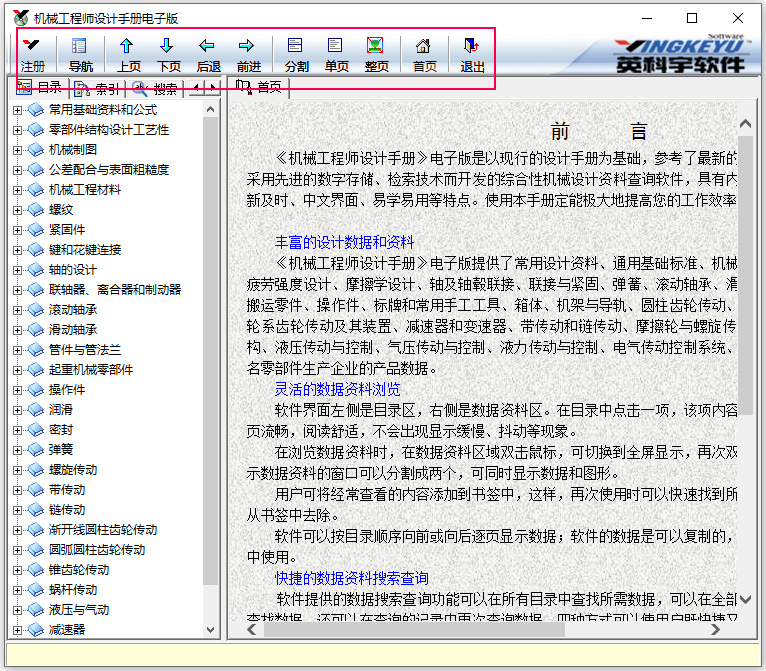766x671 pixels.
Task: Click the book icon beside 螺旋传动
Action: (x=36, y=470)
